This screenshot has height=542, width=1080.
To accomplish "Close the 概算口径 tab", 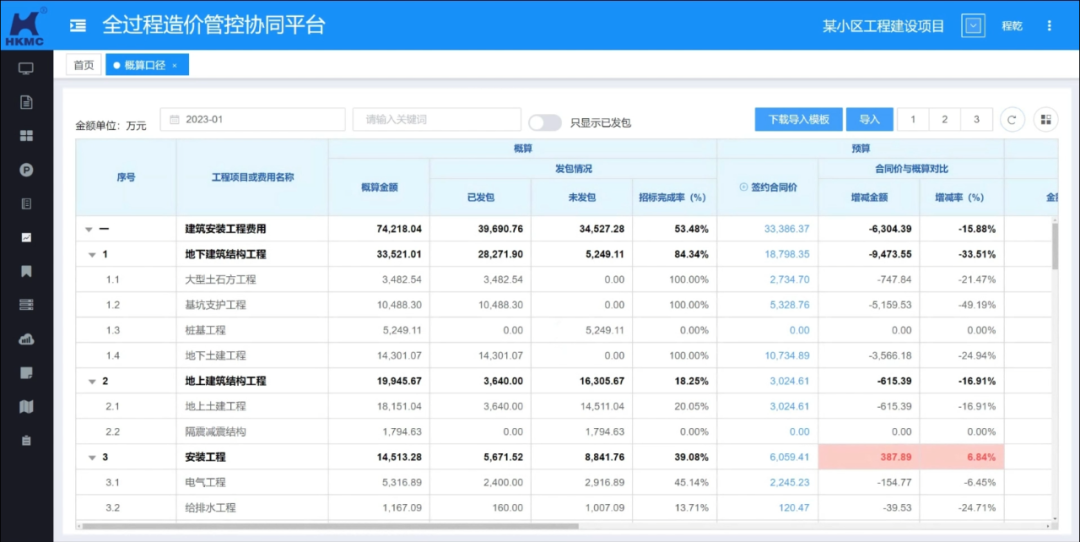I will tap(175, 65).
